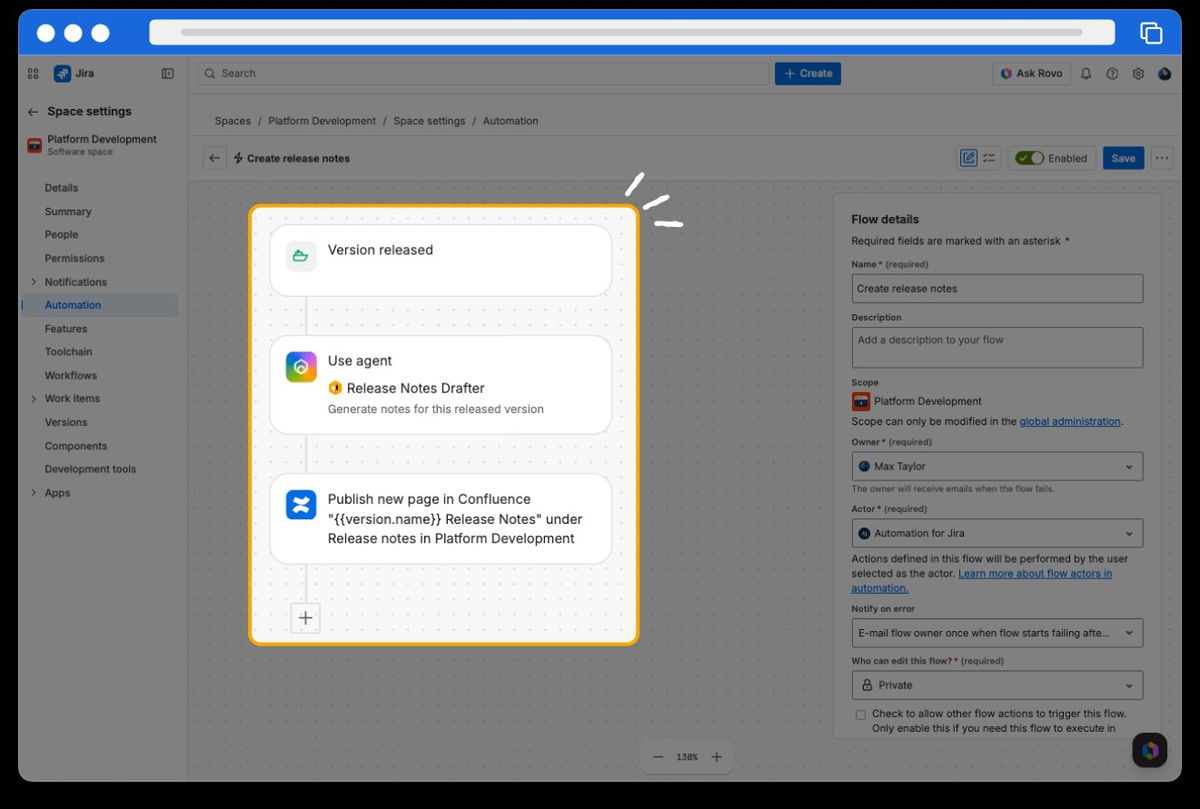Open the help question mark icon
Image resolution: width=1200 pixels, height=809 pixels.
[x=1112, y=74]
